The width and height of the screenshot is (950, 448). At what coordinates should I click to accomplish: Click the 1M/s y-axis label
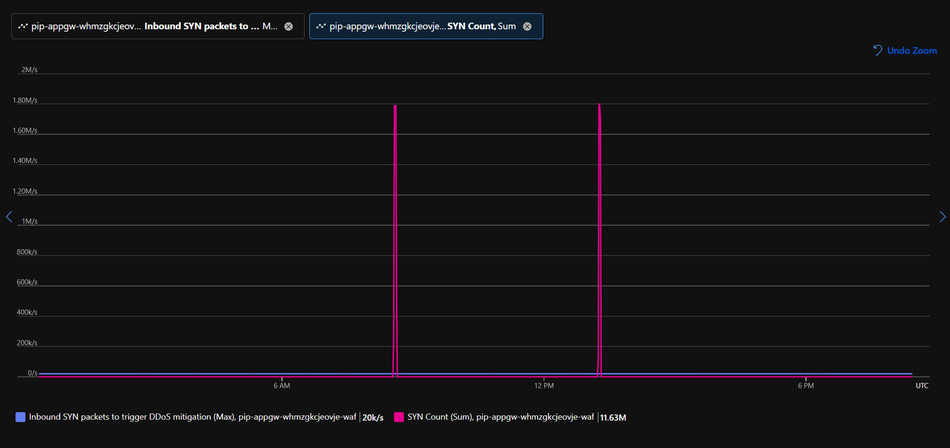click(29, 221)
